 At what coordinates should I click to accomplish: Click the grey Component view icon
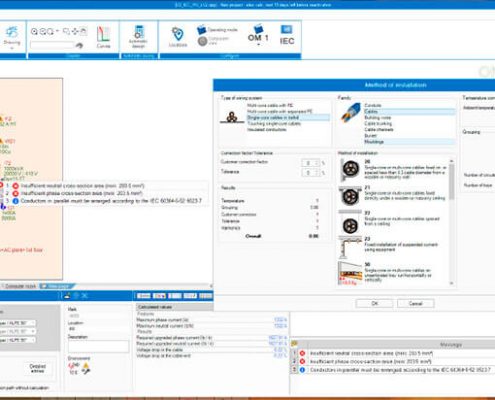[x=202, y=41]
